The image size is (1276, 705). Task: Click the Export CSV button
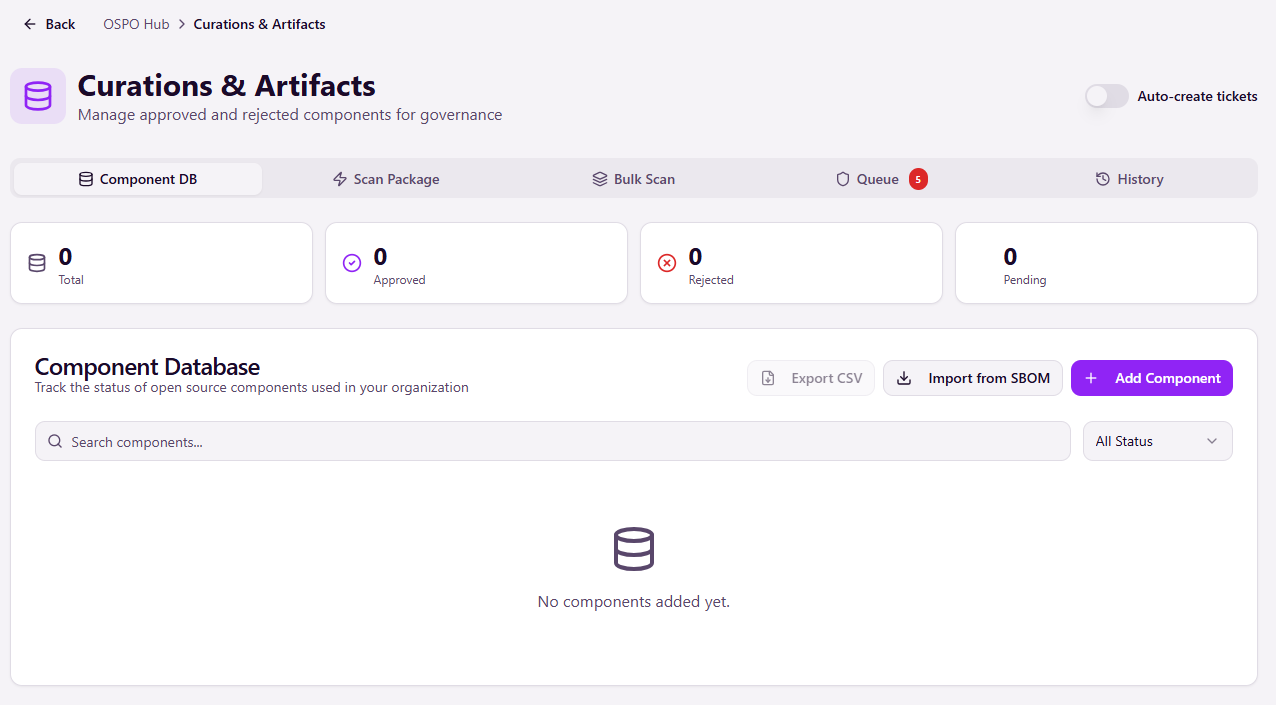(x=811, y=378)
